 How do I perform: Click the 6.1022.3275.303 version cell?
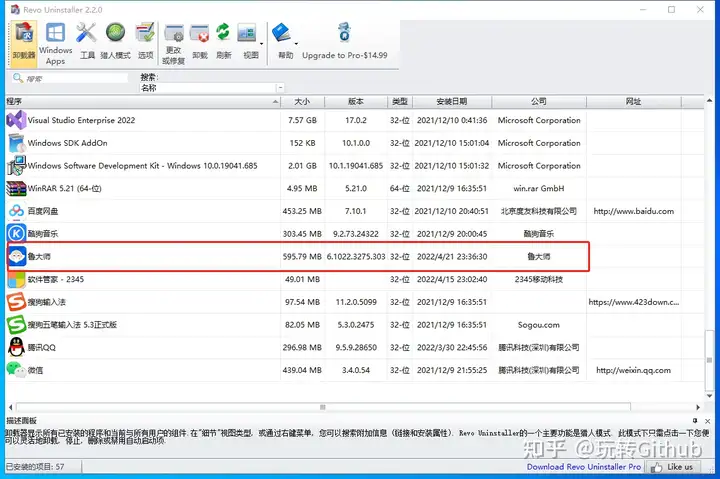coord(356,257)
